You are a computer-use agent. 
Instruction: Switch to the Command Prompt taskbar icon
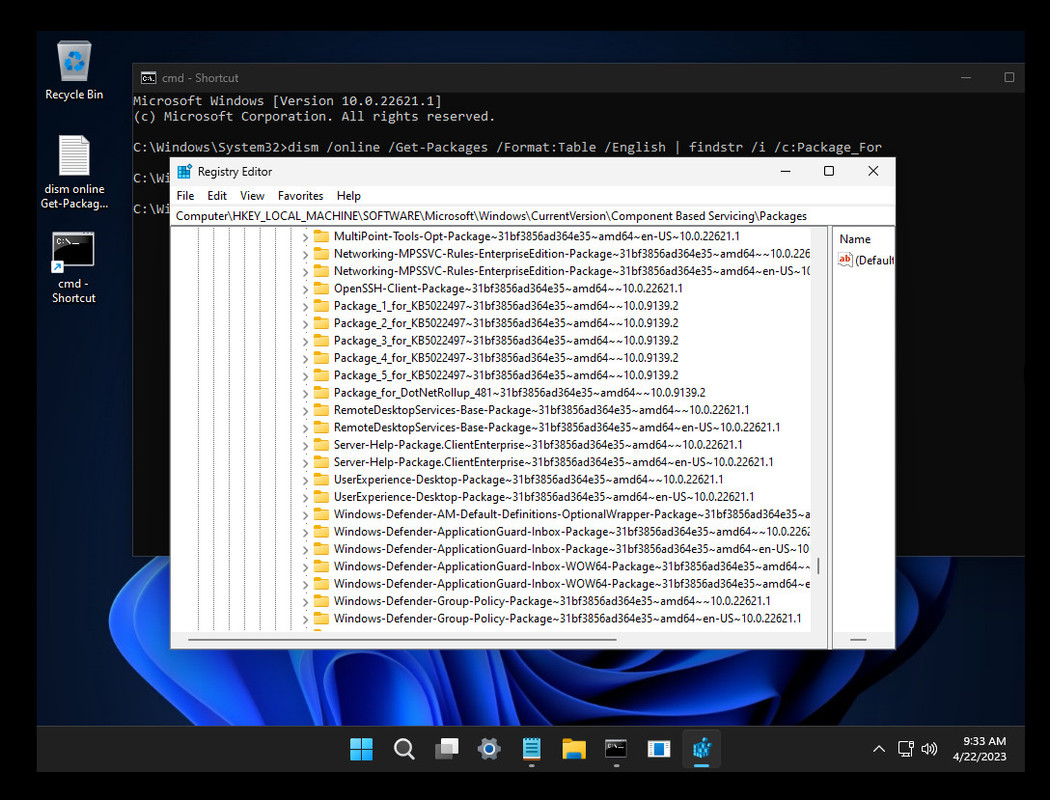pyautogui.click(x=616, y=748)
